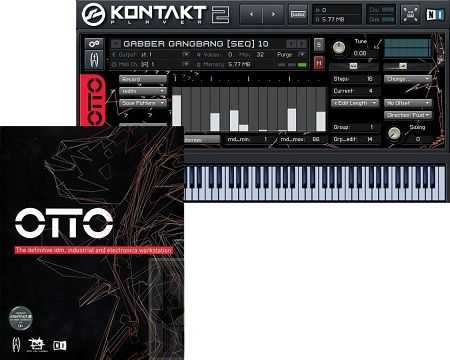Toggle the on-screen keyboard icon

[298, 14]
